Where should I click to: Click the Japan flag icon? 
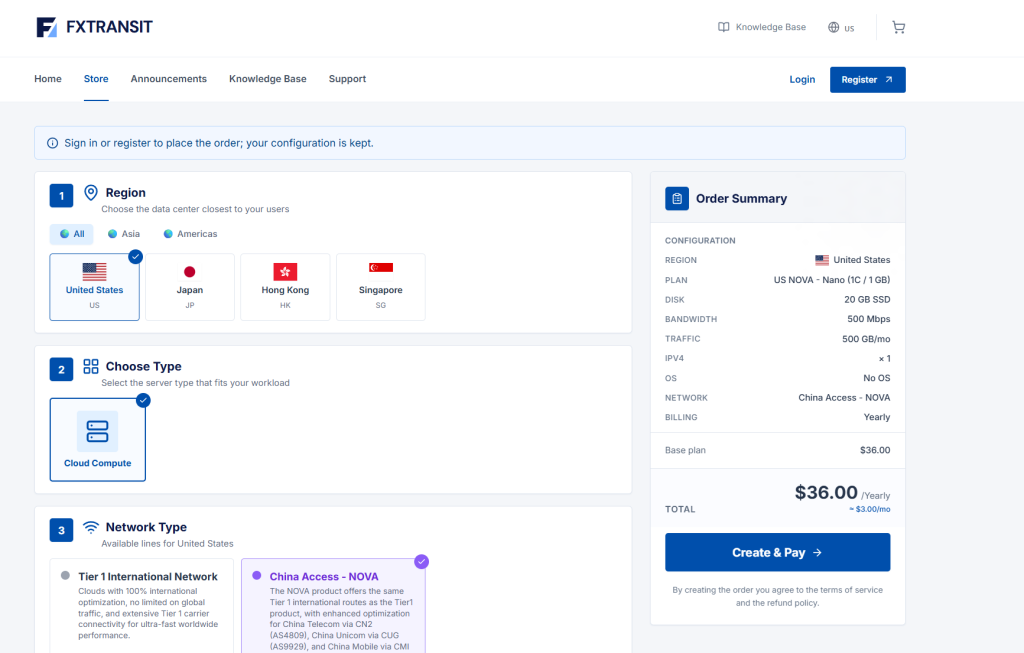click(x=189, y=272)
